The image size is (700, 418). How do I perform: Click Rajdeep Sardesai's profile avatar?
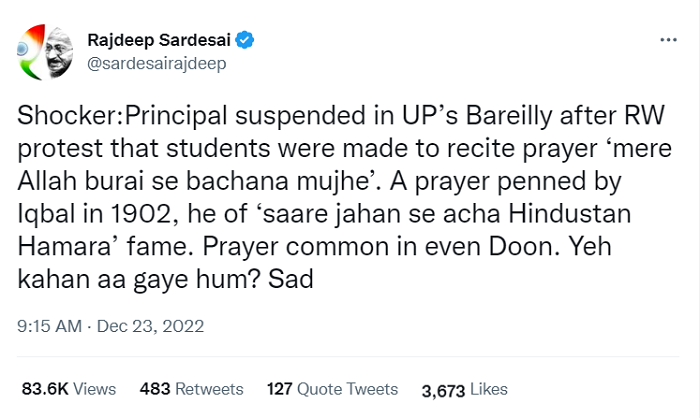[45, 54]
